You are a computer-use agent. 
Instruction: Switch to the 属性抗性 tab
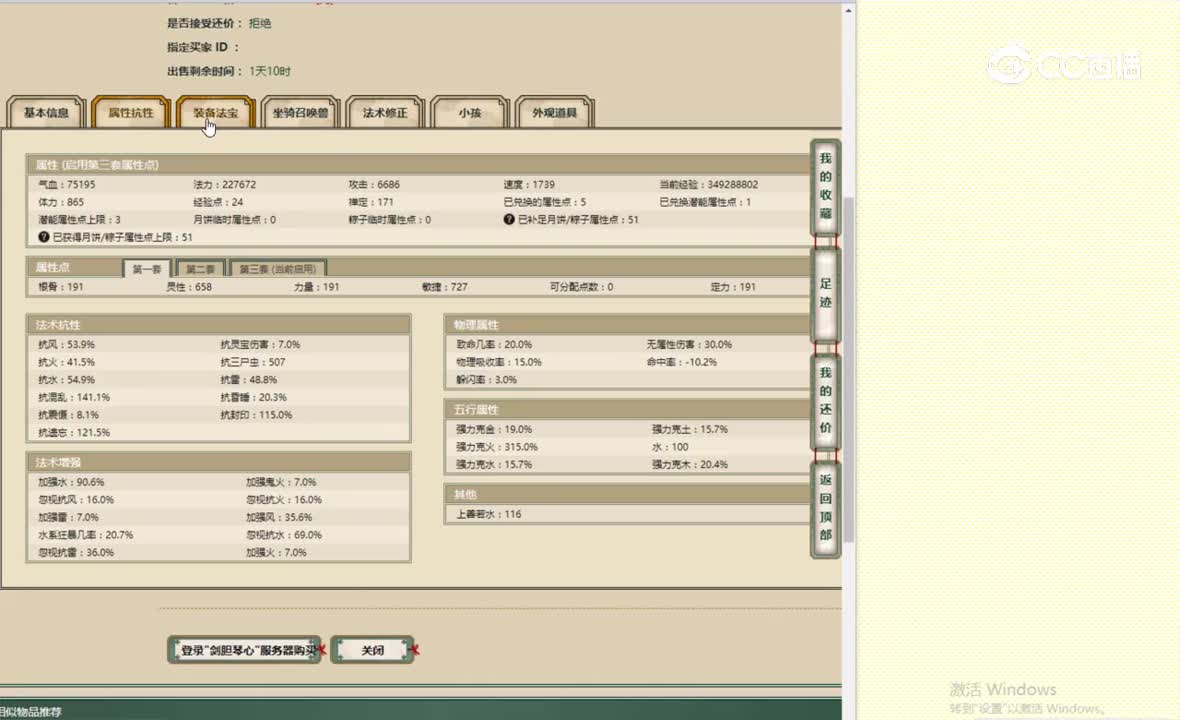(x=130, y=113)
